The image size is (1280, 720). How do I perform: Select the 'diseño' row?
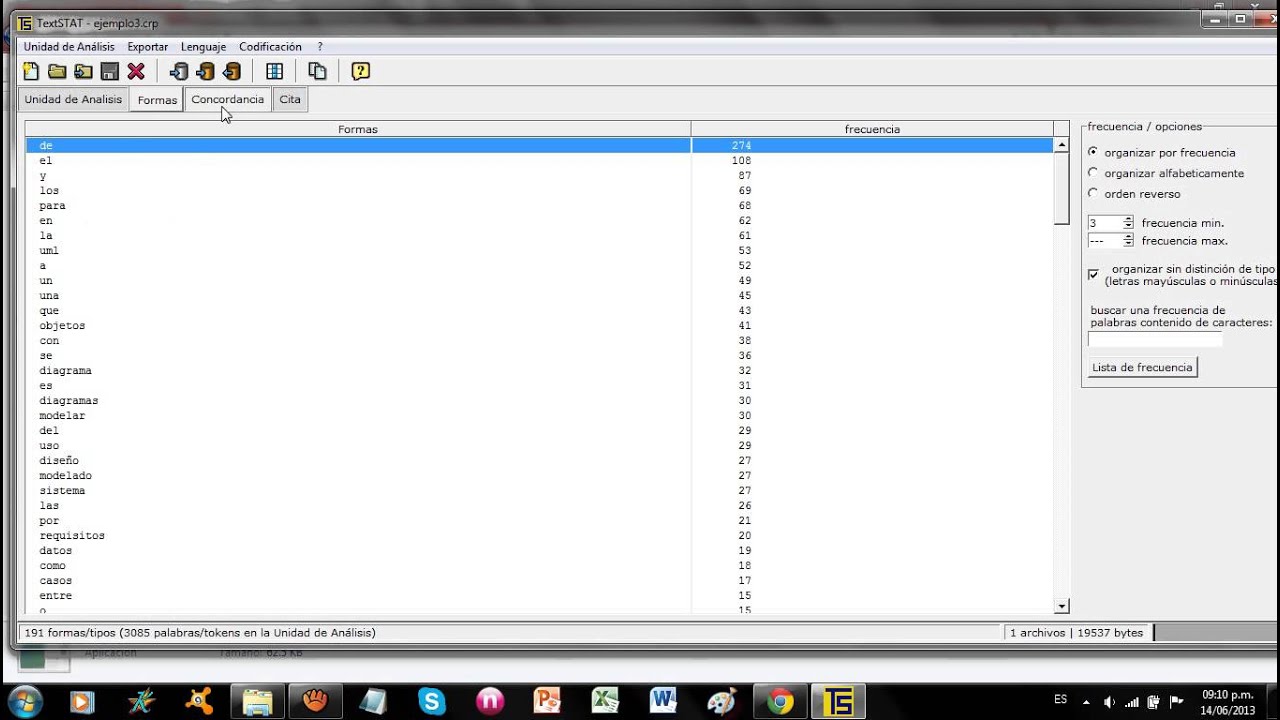point(540,460)
